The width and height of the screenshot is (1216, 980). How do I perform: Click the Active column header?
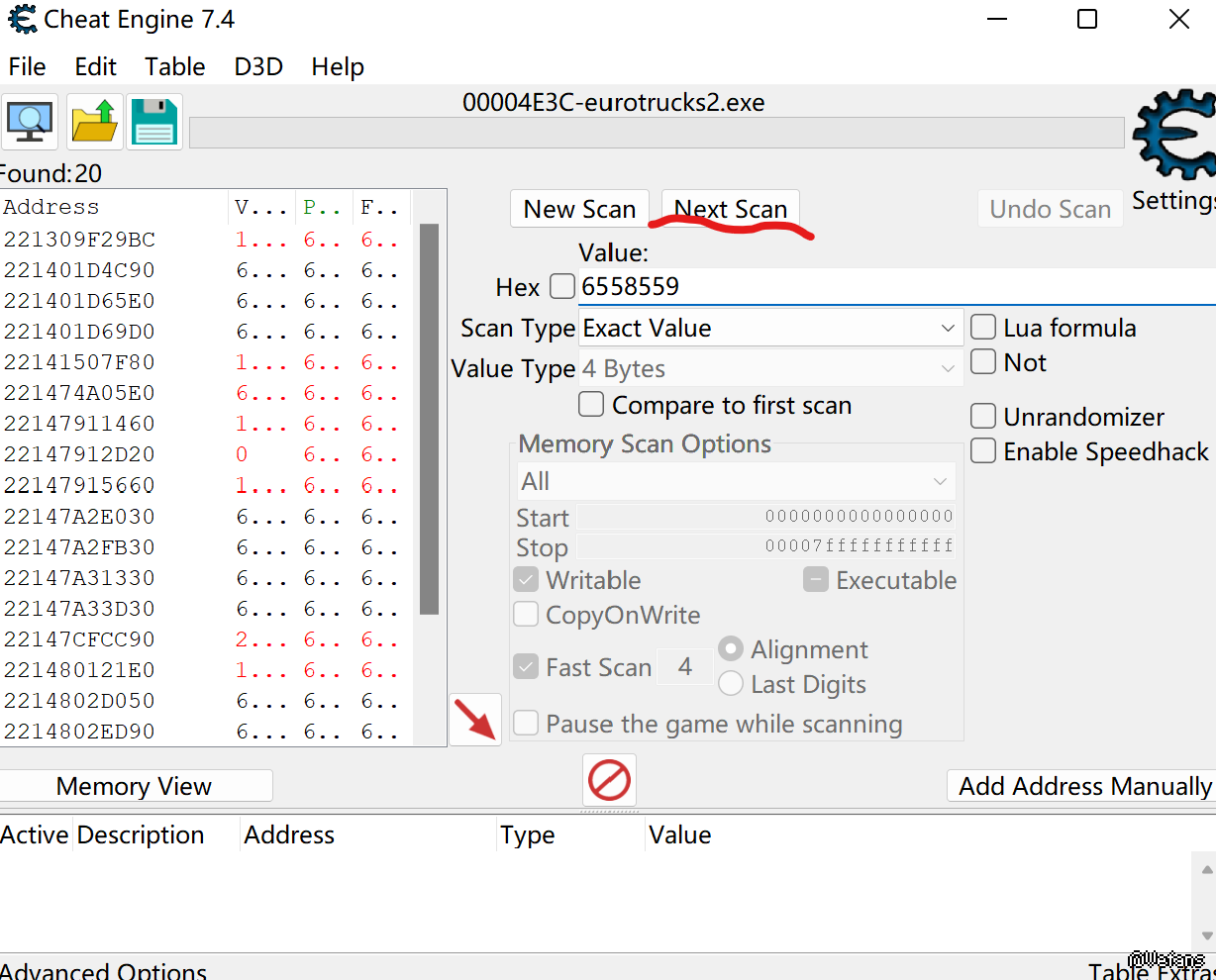36,834
